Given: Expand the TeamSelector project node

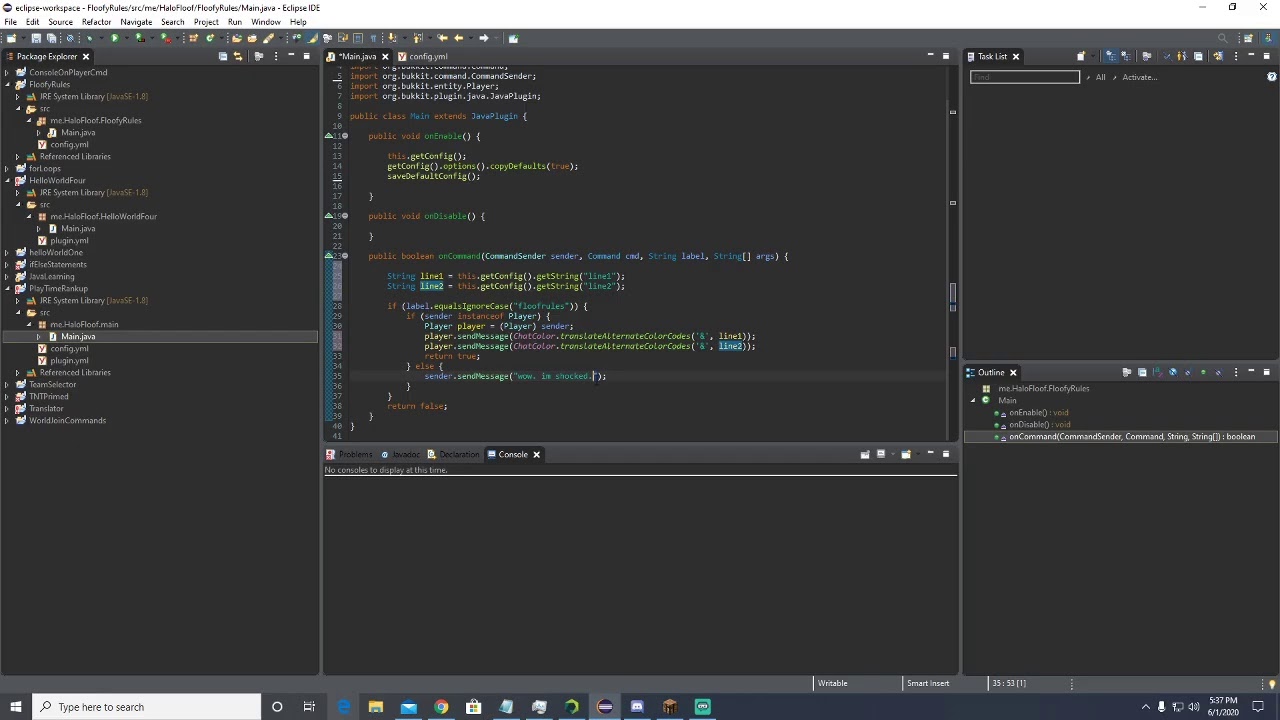Looking at the screenshot, I should pos(7,384).
